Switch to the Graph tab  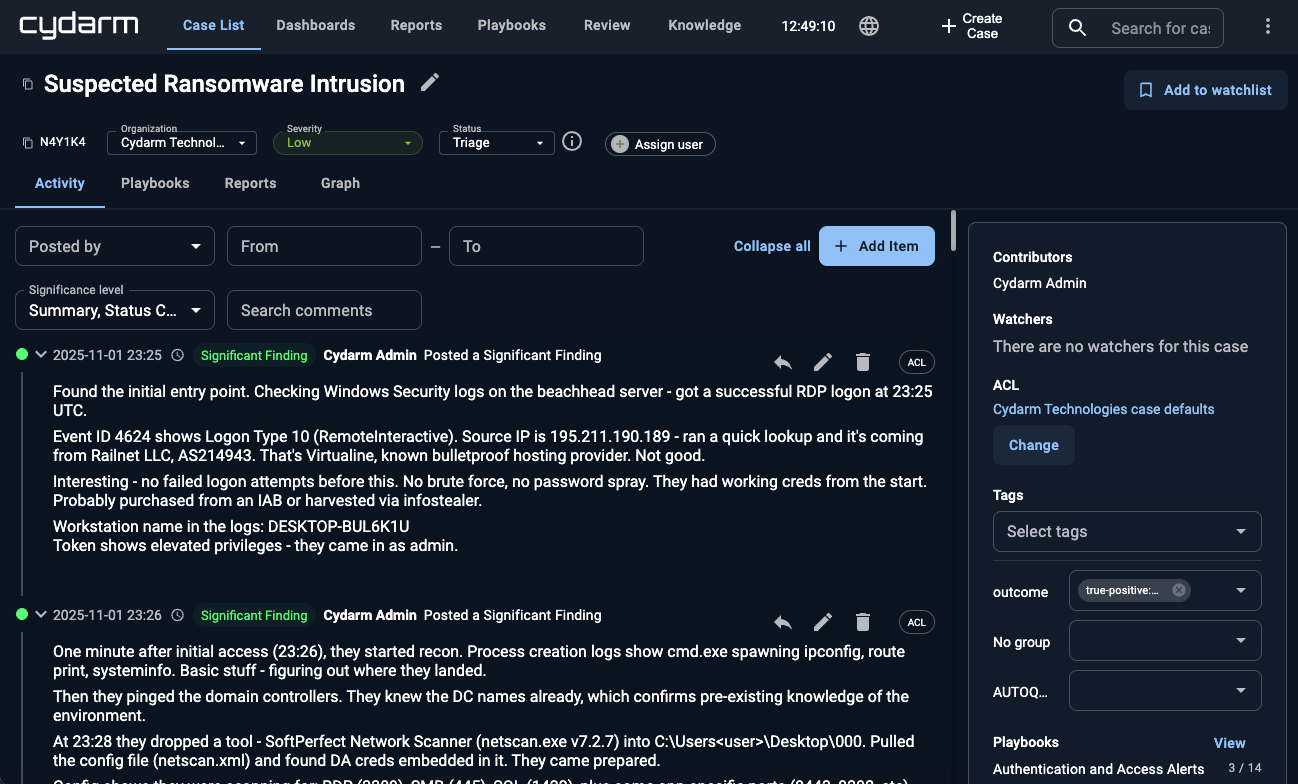tap(340, 183)
